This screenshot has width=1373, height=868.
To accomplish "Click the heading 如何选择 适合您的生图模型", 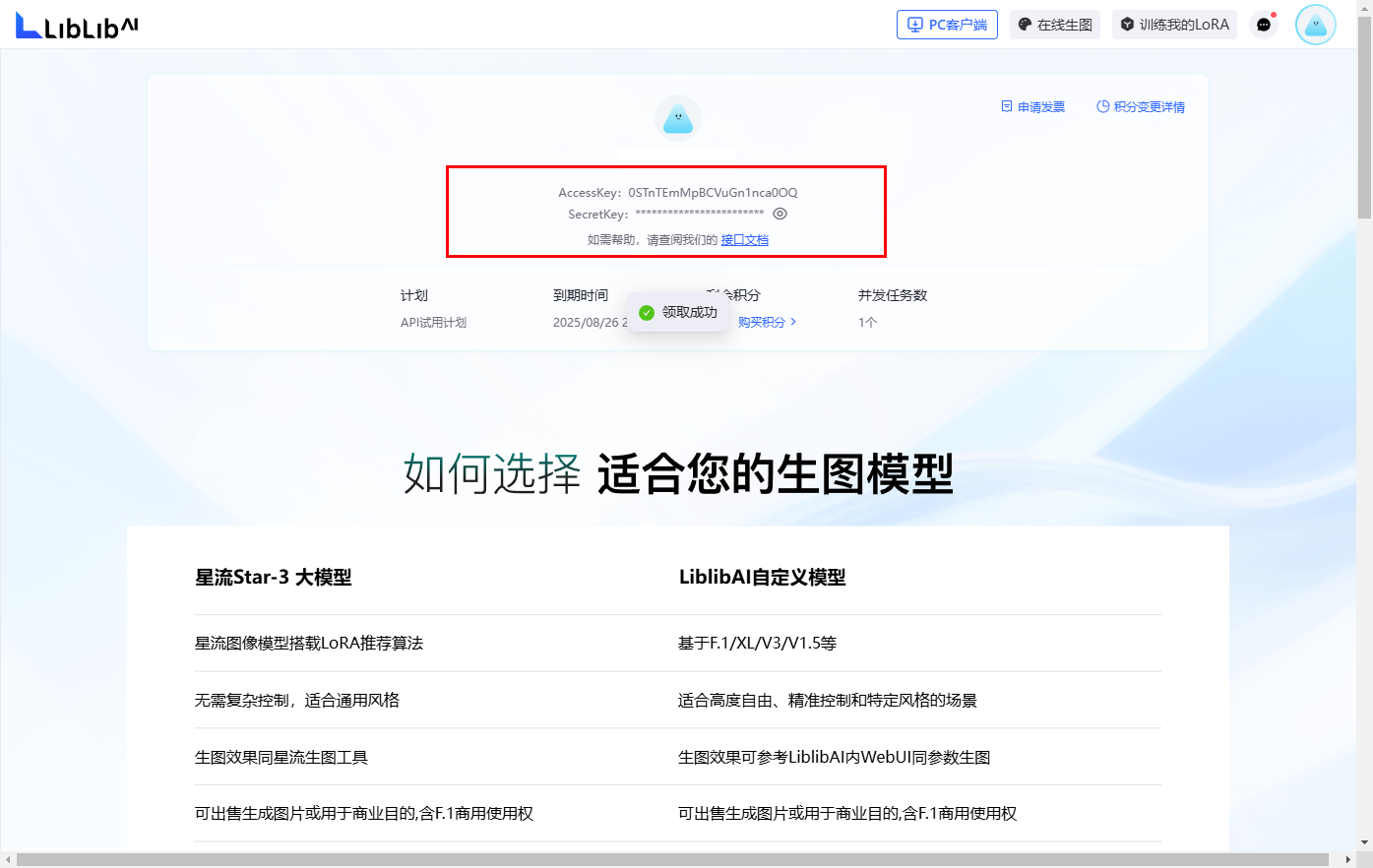I will pos(678,473).
